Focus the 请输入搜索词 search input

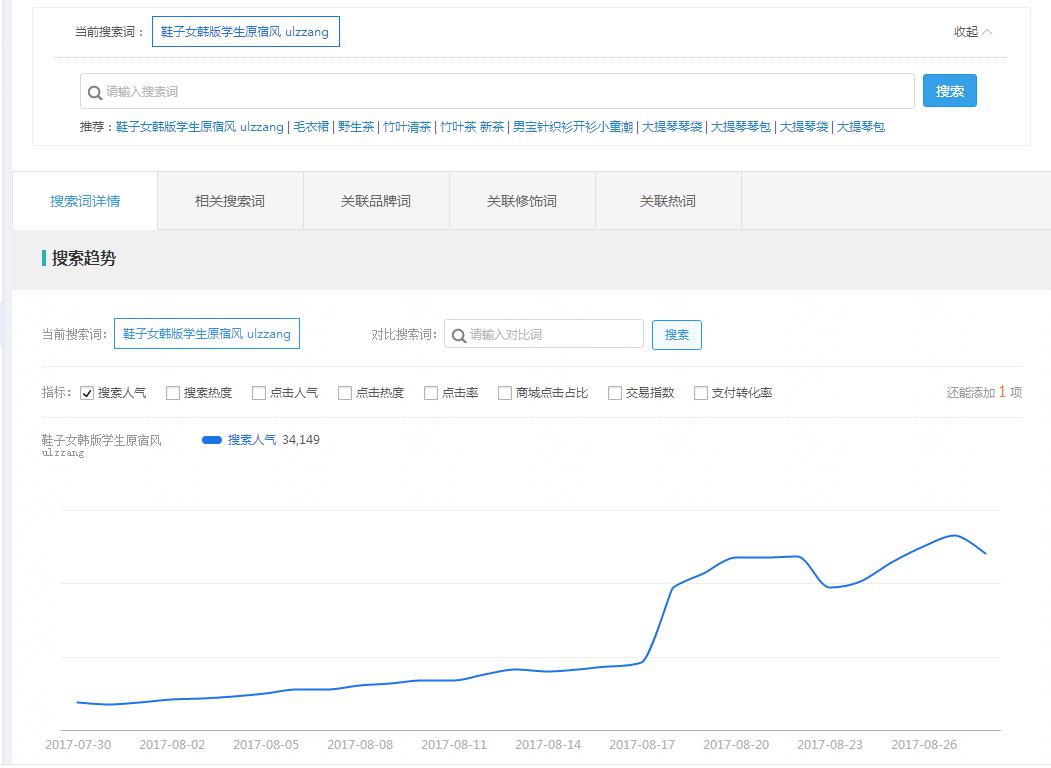click(x=500, y=92)
